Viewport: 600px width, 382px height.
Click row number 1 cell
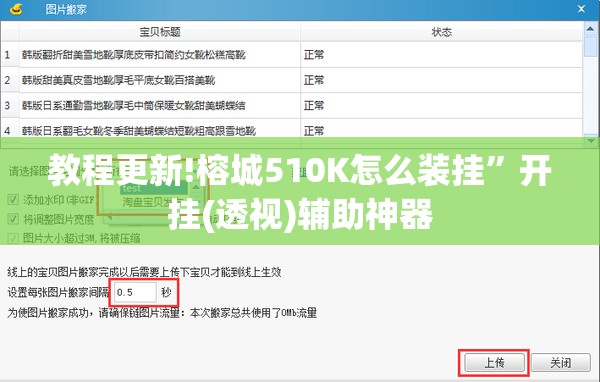pos(10,55)
